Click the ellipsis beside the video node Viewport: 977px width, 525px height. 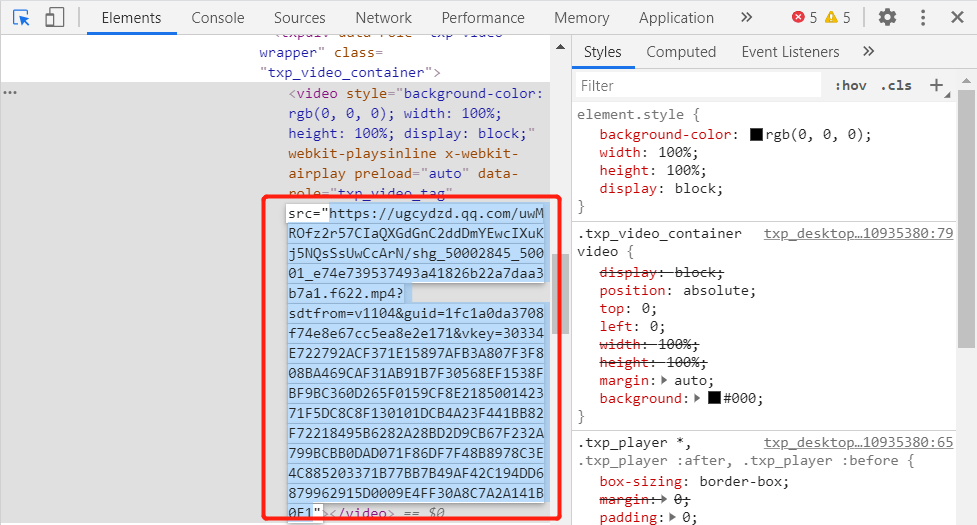pyautogui.click(x=11, y=93)
